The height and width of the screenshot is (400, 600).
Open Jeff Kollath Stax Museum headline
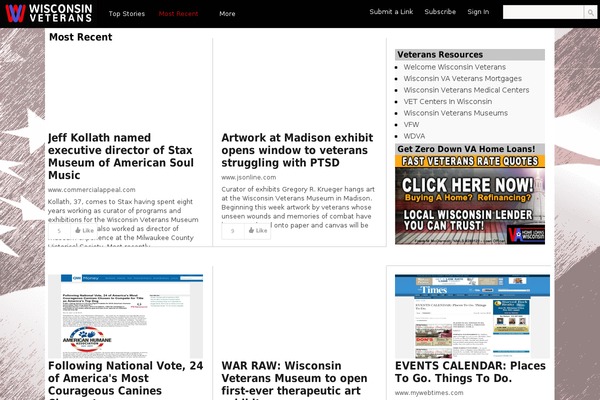pos(121,156)
